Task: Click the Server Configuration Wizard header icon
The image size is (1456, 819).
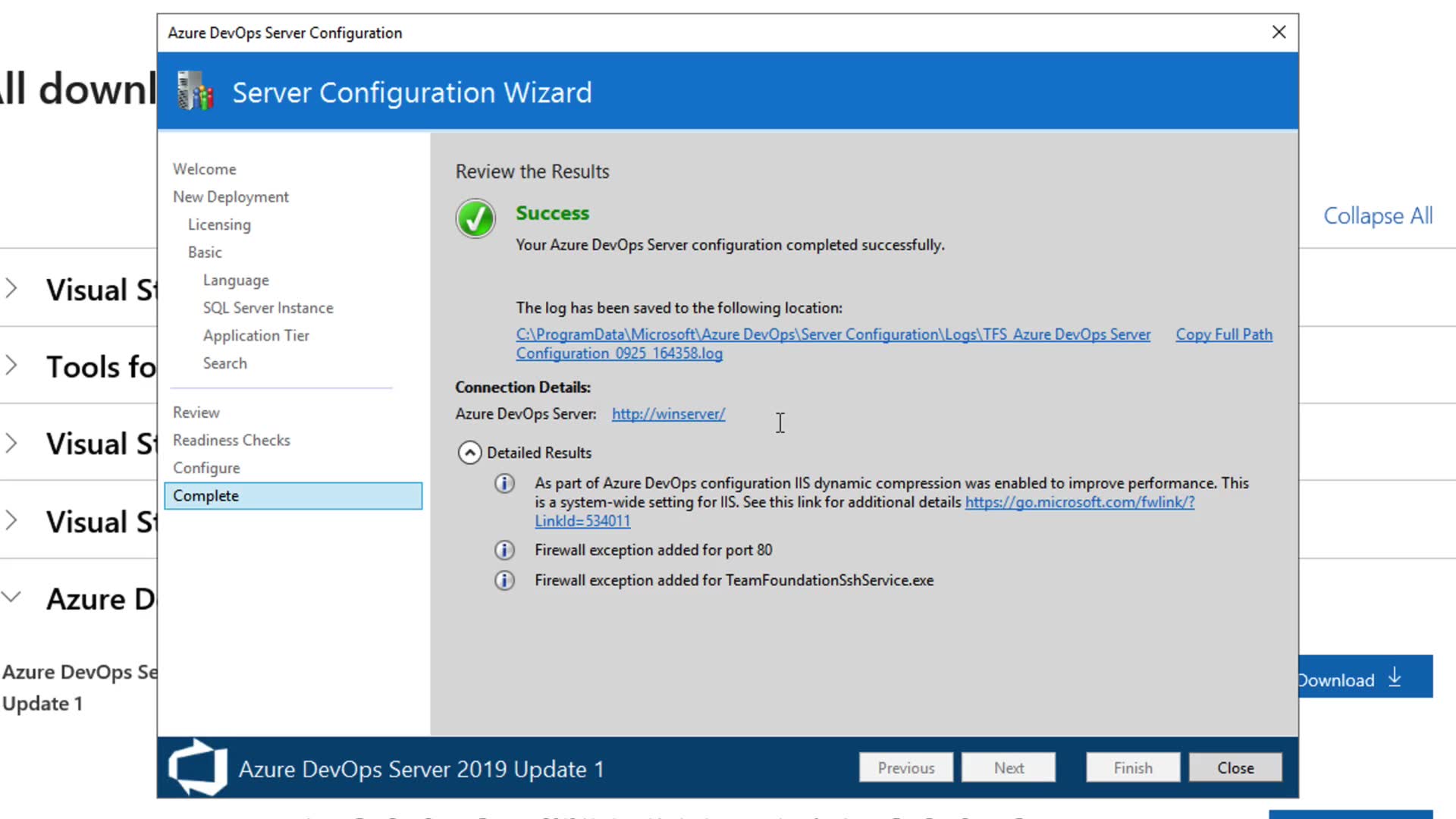Action: 195,92
